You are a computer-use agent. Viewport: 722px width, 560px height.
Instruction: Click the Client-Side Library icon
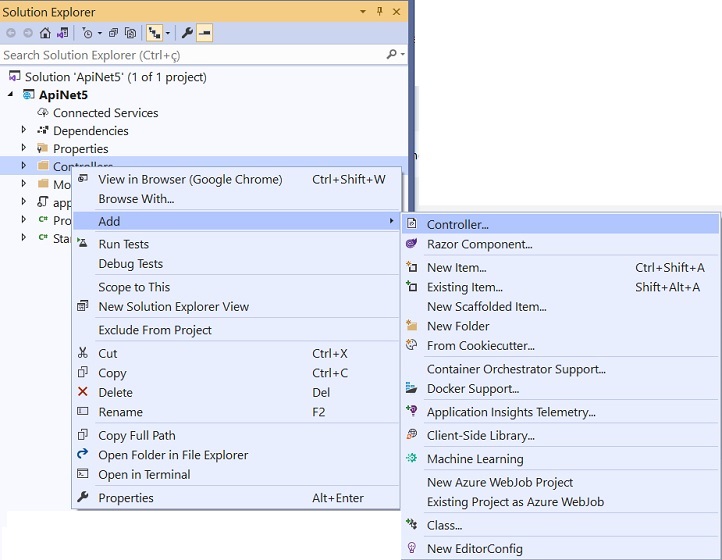[412, 435]
